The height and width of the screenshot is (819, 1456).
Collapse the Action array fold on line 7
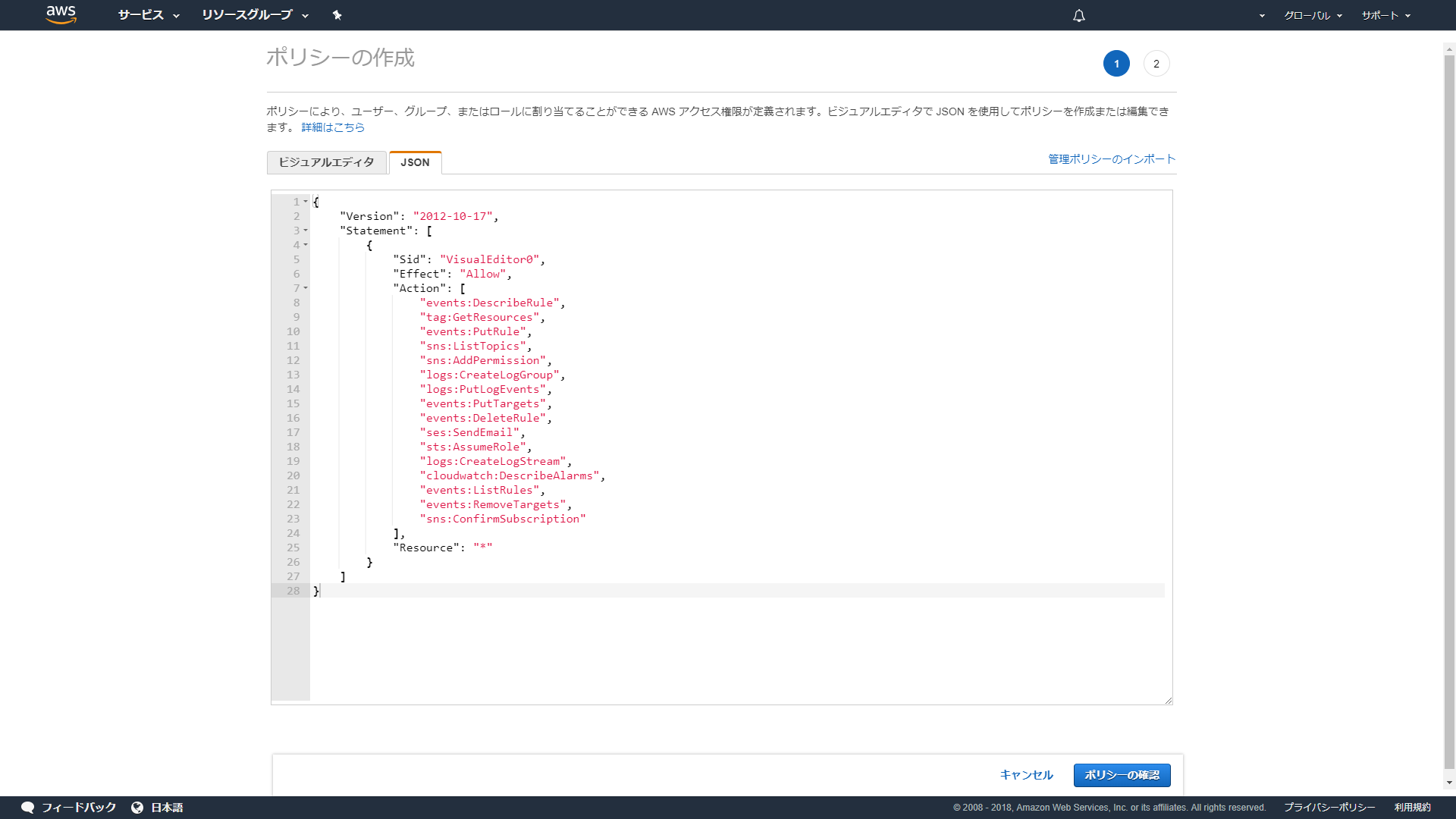[306, 288]
